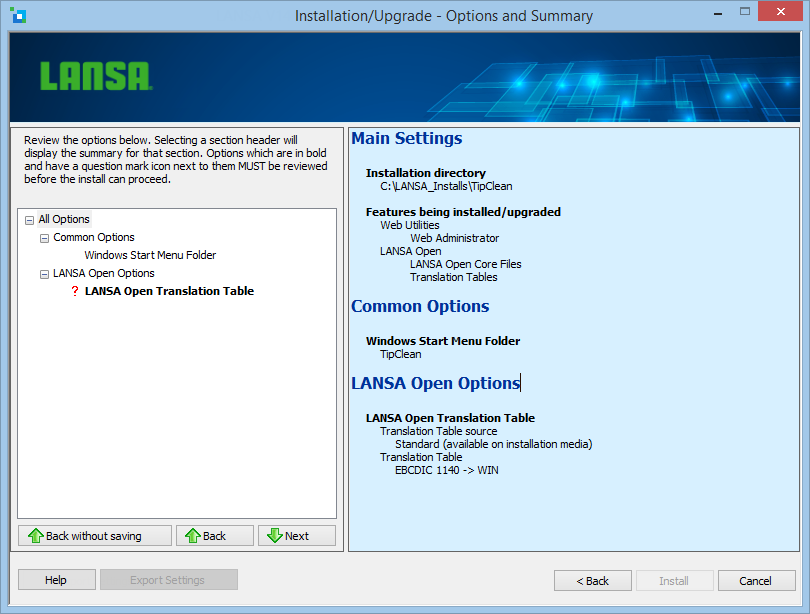This screenshot has height=614, width=810.
Task: Click 'EBCDIC 1140 -> WIN' value
Action: pyautogui.click(x=447, y=470)
